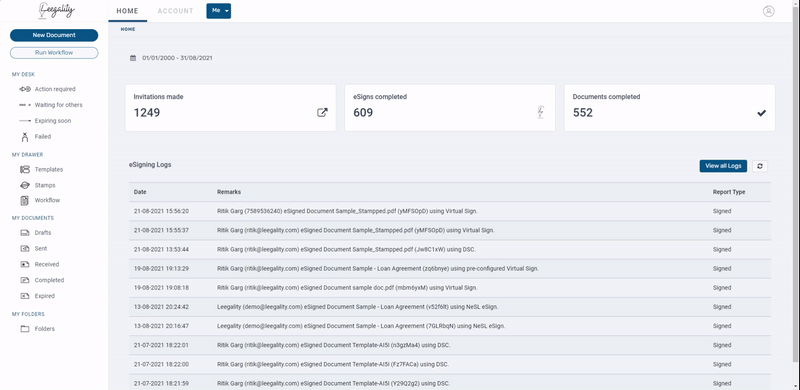The image size is (800, 390).
Task: Switch to the ACCOUNT tab
Action: tap(176, 11)
